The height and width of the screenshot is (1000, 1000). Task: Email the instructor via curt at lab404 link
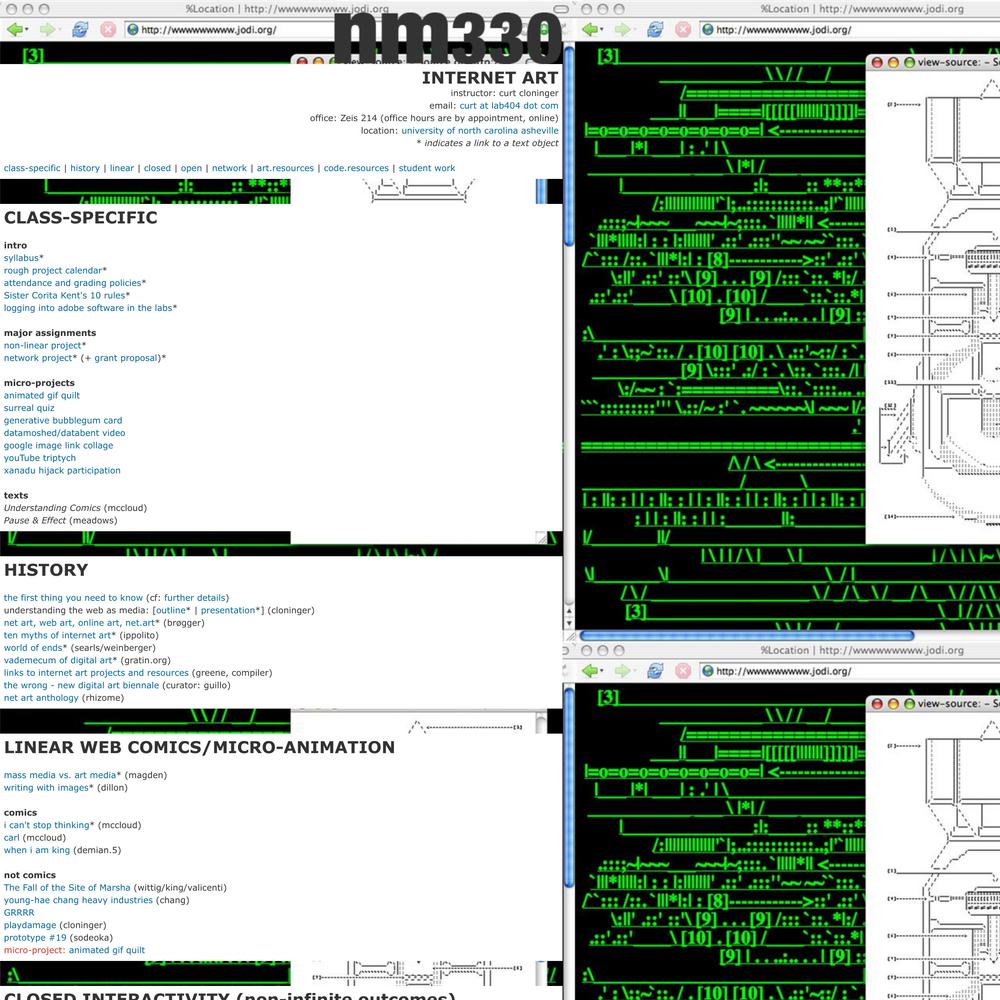pos(509,106)
